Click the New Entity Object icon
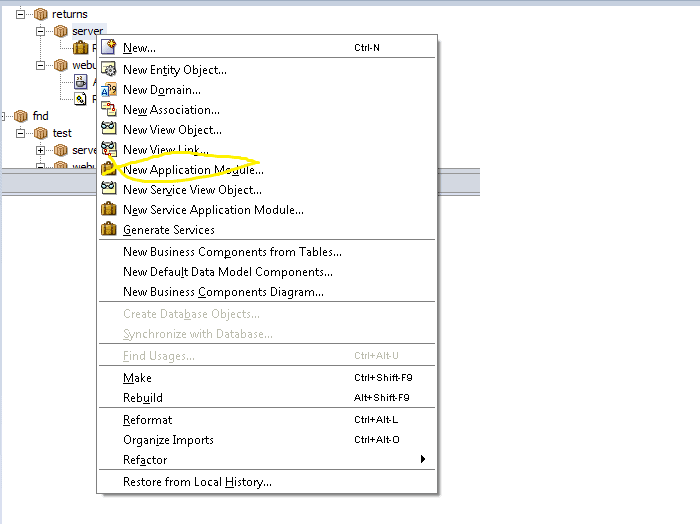This screenshot has height=524, width=700. pos(109,70)
